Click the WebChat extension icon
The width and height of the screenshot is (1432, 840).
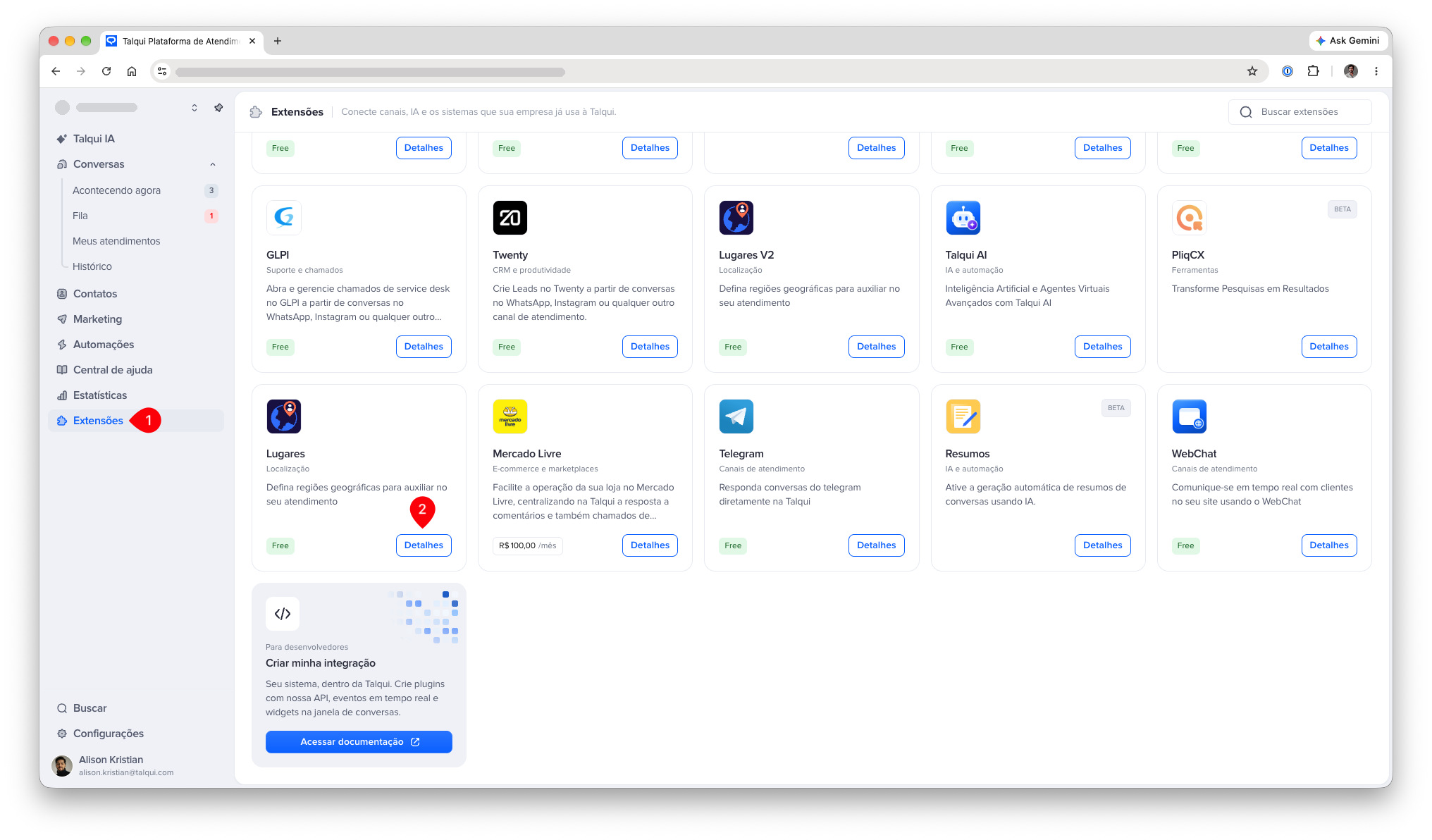[x=1190, y=416]
